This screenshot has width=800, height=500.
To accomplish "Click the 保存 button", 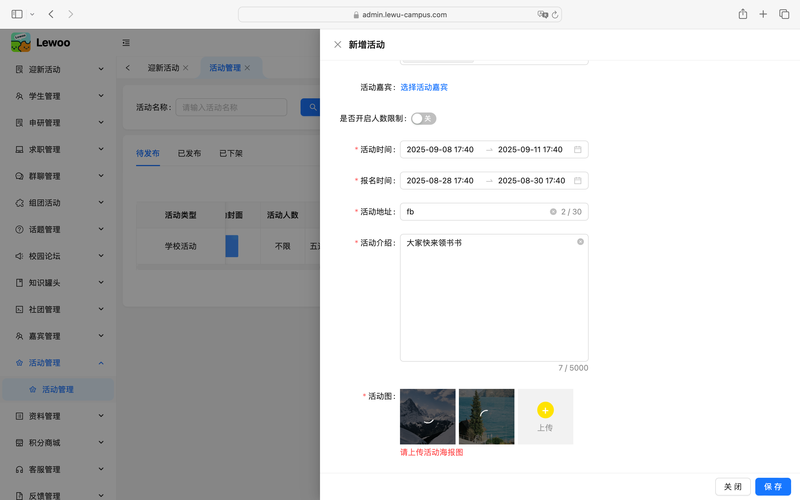I will 772,487.
